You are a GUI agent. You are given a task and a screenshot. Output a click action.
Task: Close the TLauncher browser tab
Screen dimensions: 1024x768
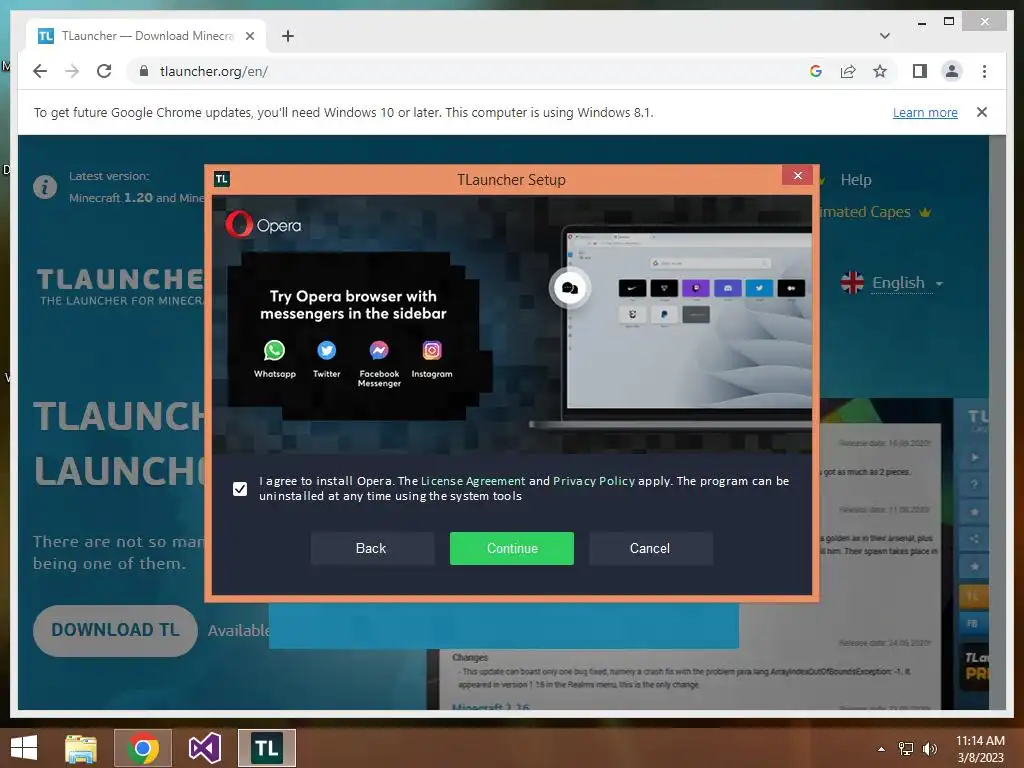point(249,36)
